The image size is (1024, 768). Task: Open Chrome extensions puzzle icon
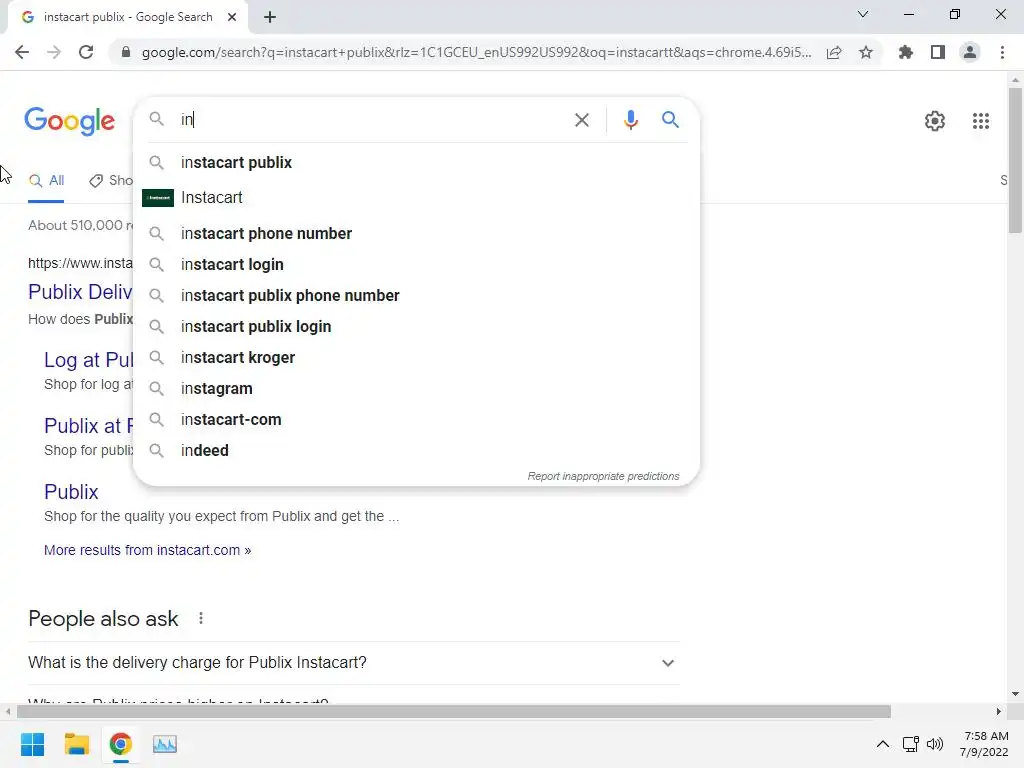[x=906, y=52]
